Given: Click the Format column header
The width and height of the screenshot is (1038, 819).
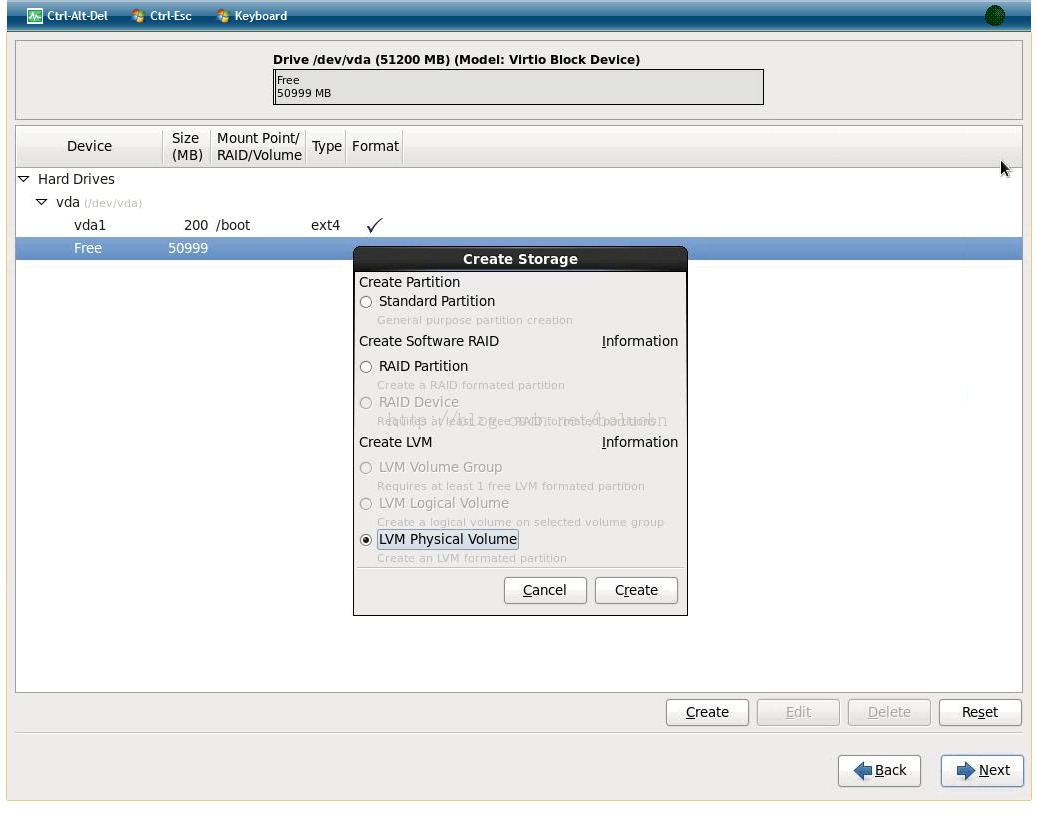Looking at the screenshot, I should (375, 146).
